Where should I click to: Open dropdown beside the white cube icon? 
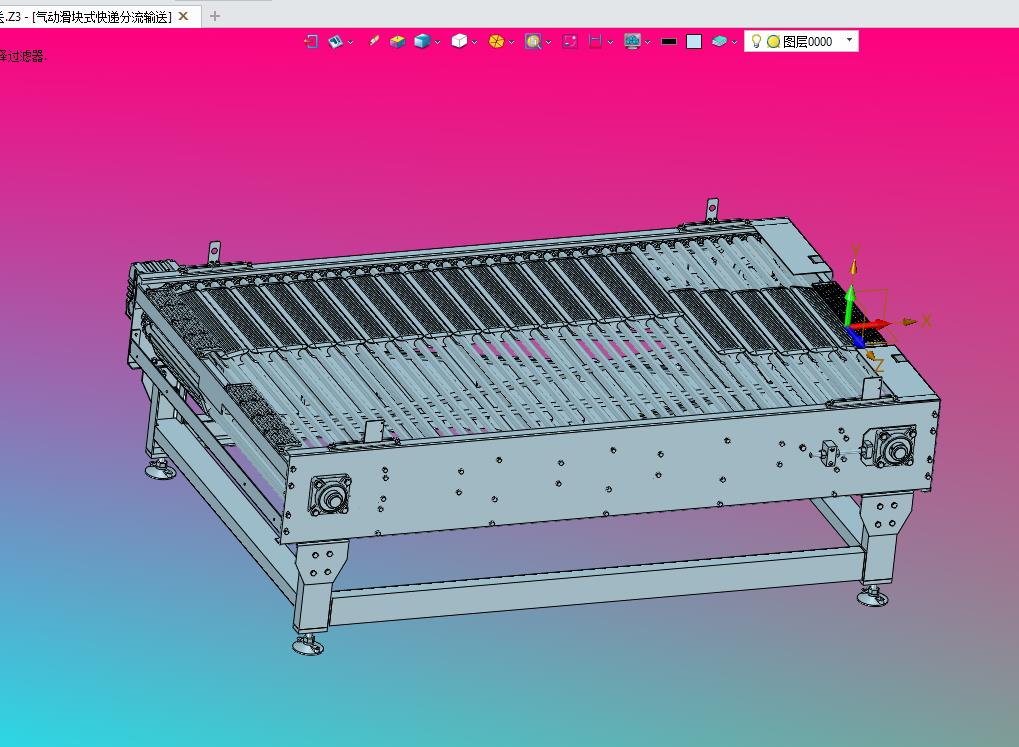[474, 42]
